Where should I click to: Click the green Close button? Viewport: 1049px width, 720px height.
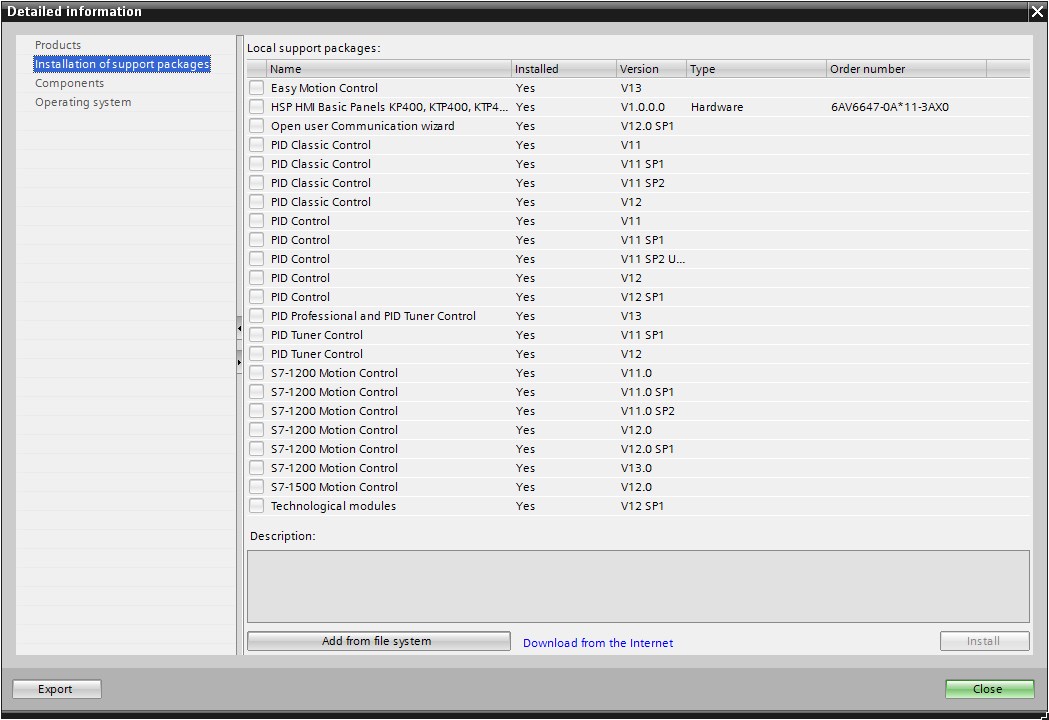989,689
